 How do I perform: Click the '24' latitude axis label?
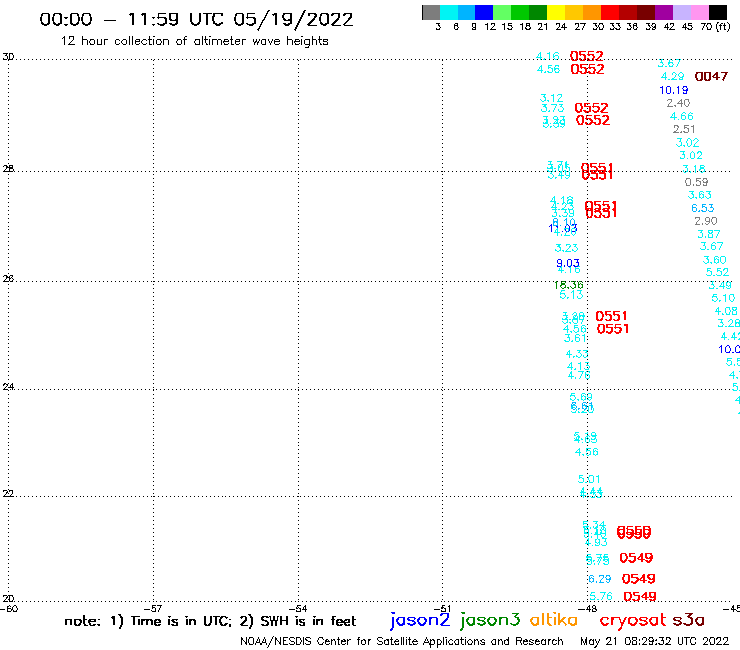8,387
